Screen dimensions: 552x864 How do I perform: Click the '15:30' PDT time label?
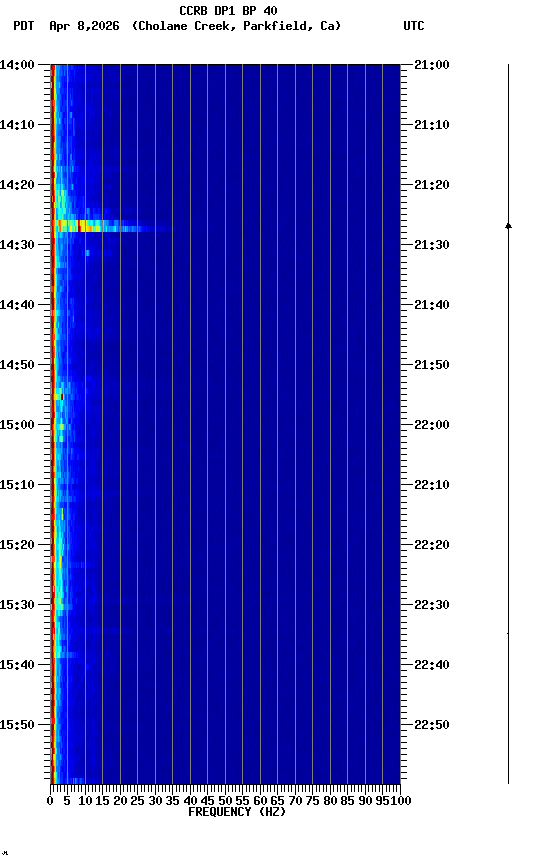17,605
